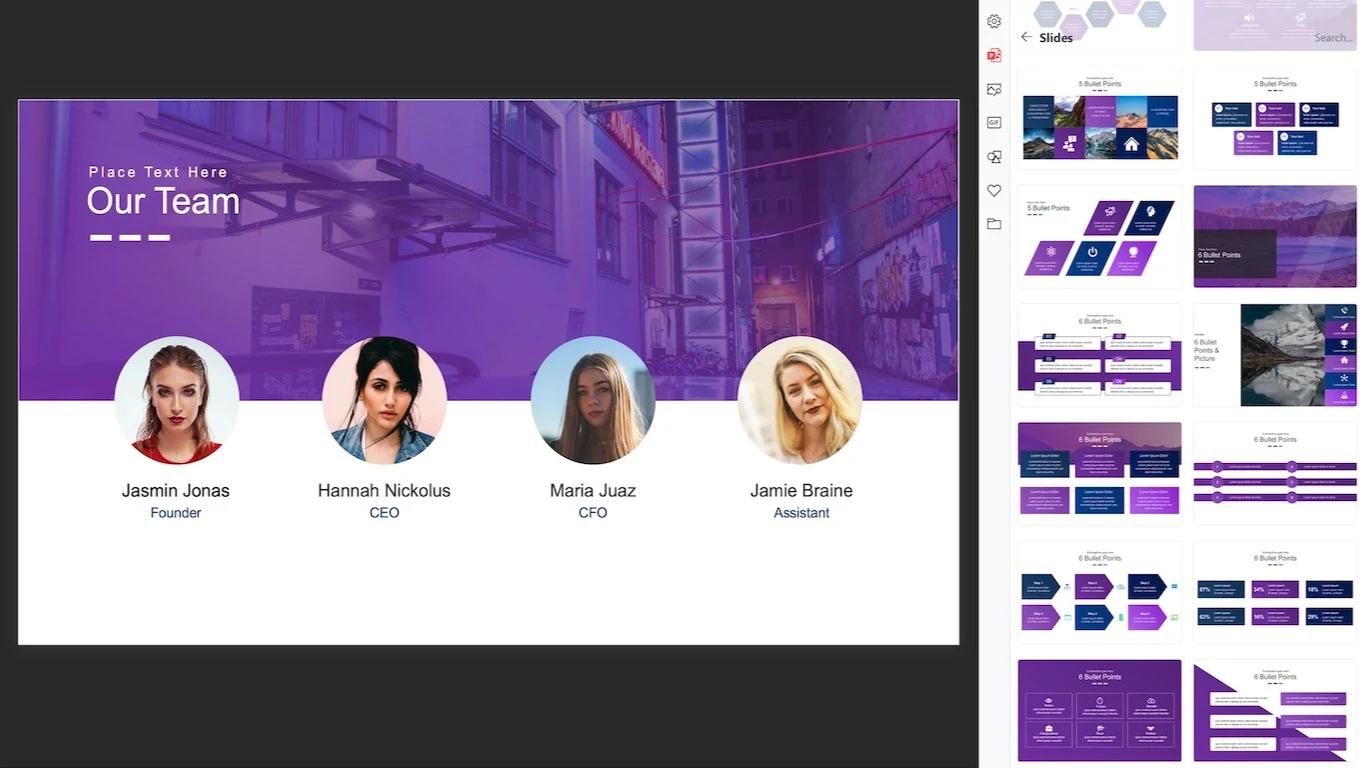Choose the percentage boxes 6 Bullet Points thumbnail

pyautogui.click(x=1275, y=592)
